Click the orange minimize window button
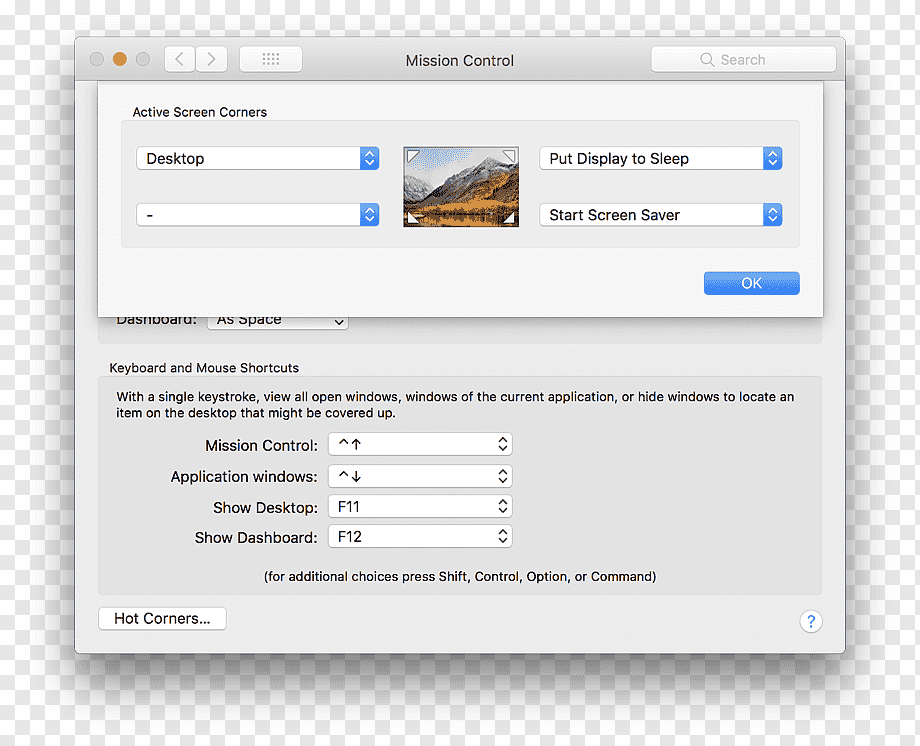The image size is (920, 746). [120, 59]
